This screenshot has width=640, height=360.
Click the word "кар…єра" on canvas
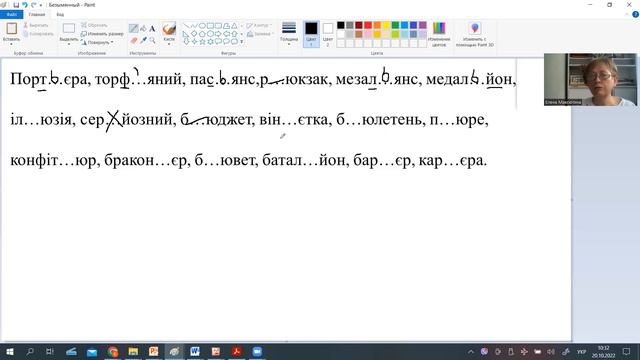click(x=451, y=160)
